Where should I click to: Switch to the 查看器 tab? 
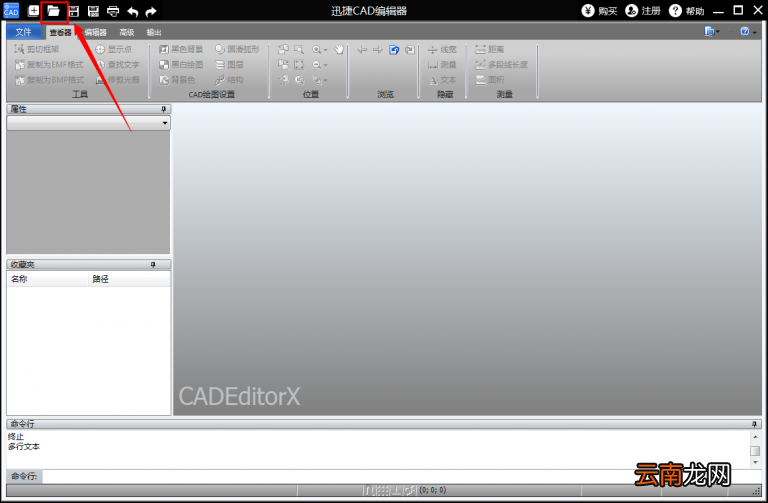(x=60, y=32)
